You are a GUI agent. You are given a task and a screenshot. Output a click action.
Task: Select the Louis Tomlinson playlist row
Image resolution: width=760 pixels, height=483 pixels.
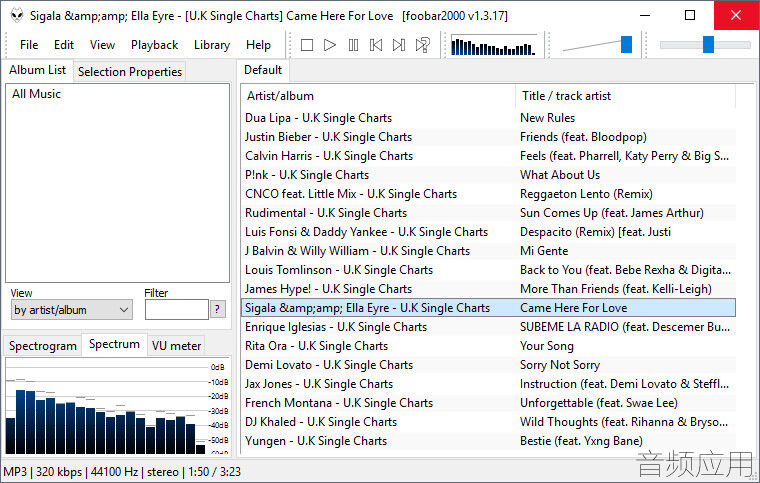[x=489, y=270]
